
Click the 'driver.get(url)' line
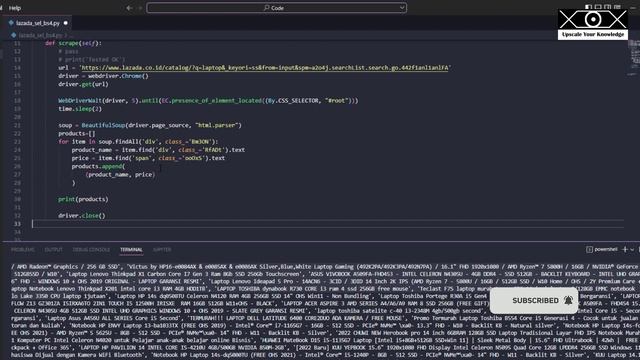tap(83, 84)
